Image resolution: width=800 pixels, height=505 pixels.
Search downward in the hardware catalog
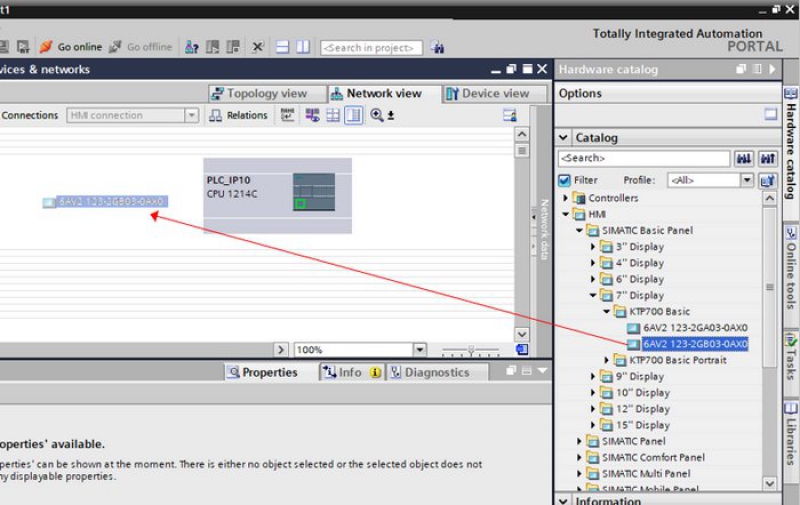(744, 159)
